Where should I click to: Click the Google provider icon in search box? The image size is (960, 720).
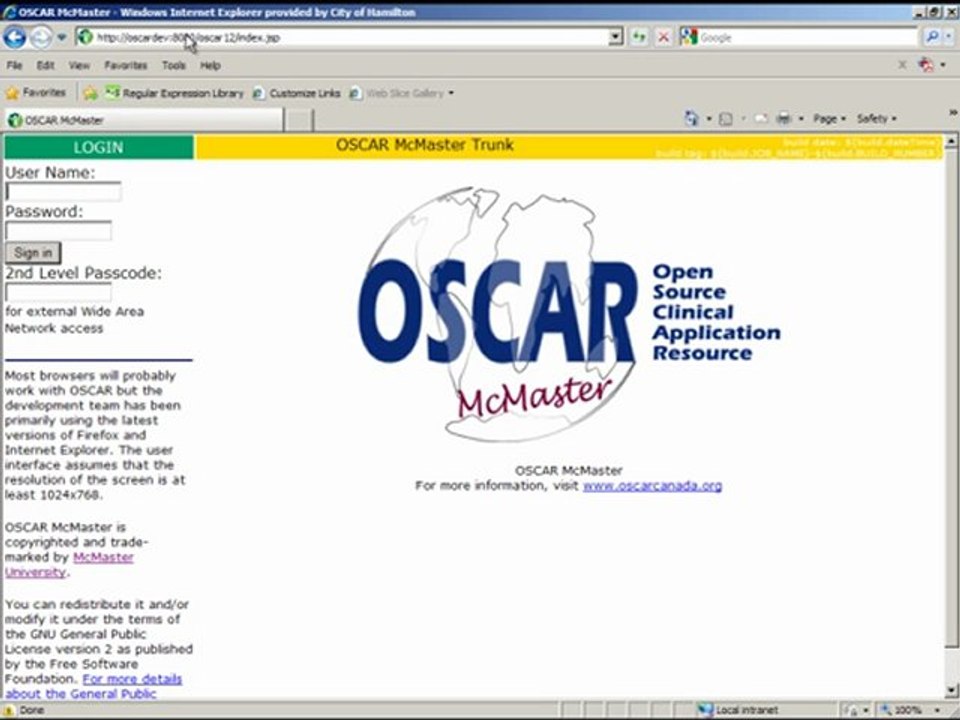689,37
